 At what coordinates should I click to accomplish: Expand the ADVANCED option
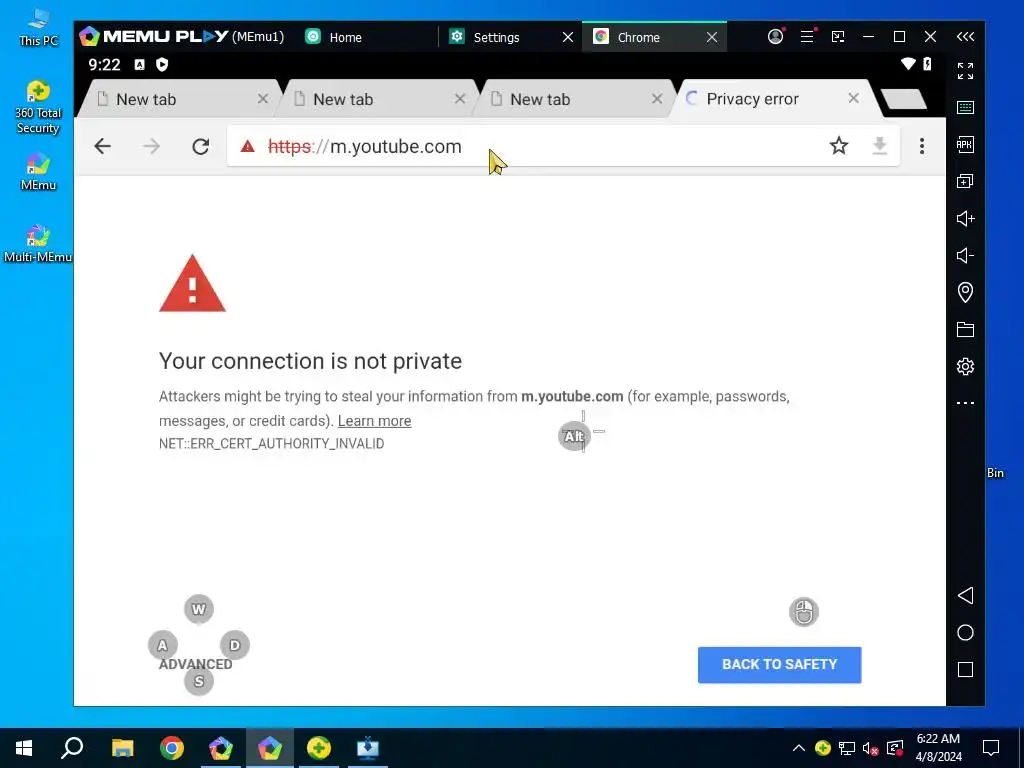click(x=195, y=664)
